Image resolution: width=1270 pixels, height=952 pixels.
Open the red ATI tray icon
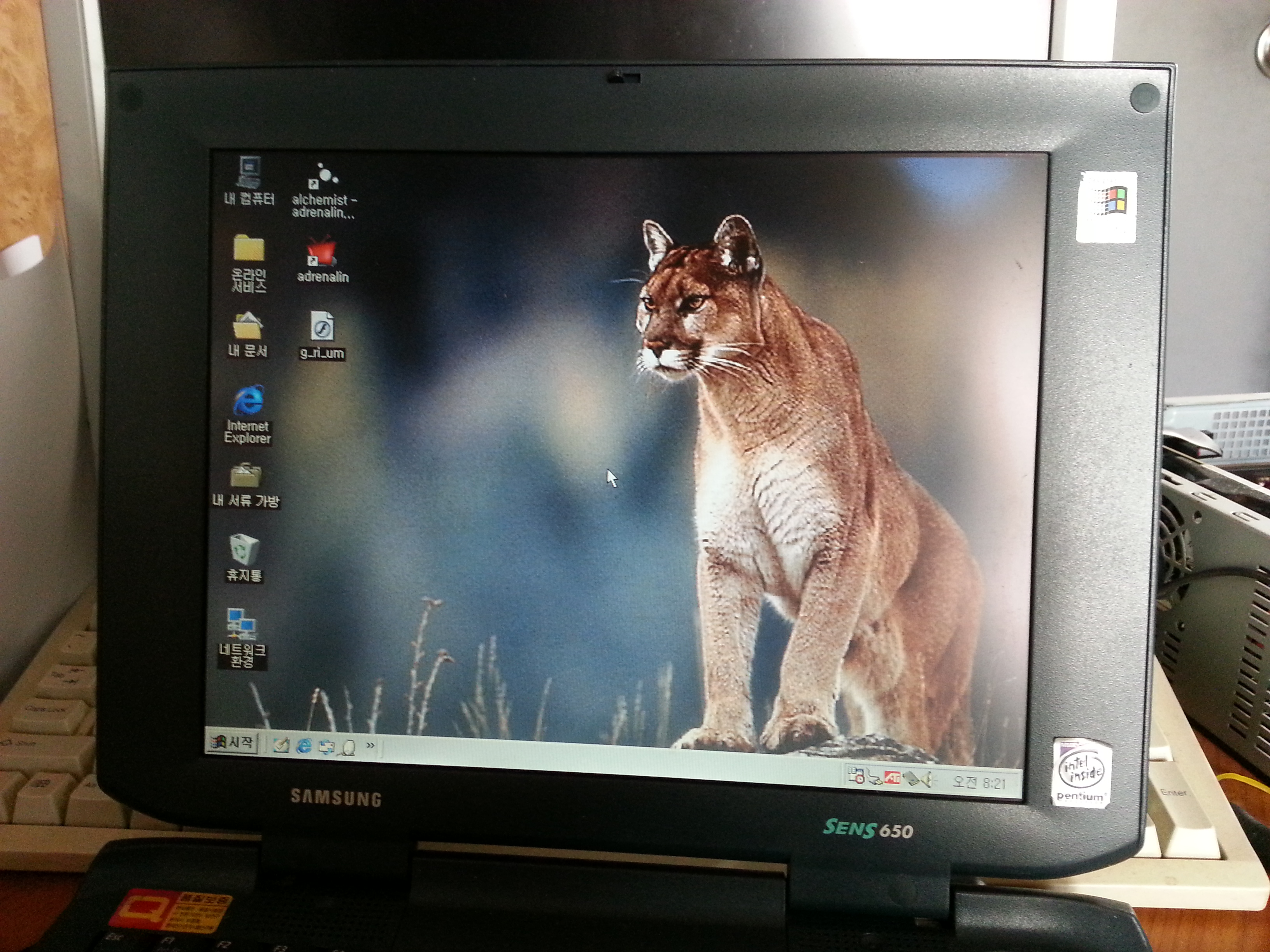click(892, 778)
